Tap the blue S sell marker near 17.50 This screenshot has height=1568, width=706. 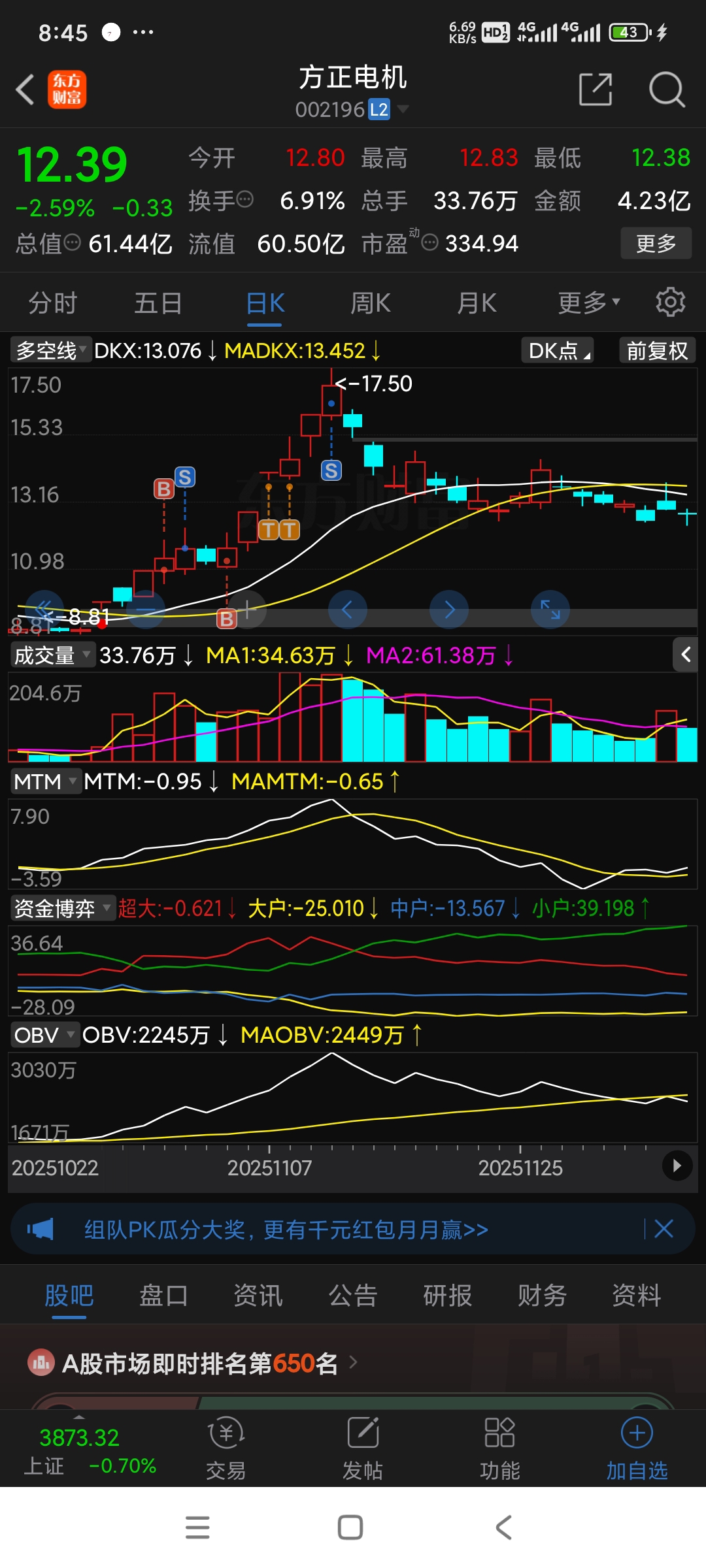pyautogui.click(x=331, y=470)
